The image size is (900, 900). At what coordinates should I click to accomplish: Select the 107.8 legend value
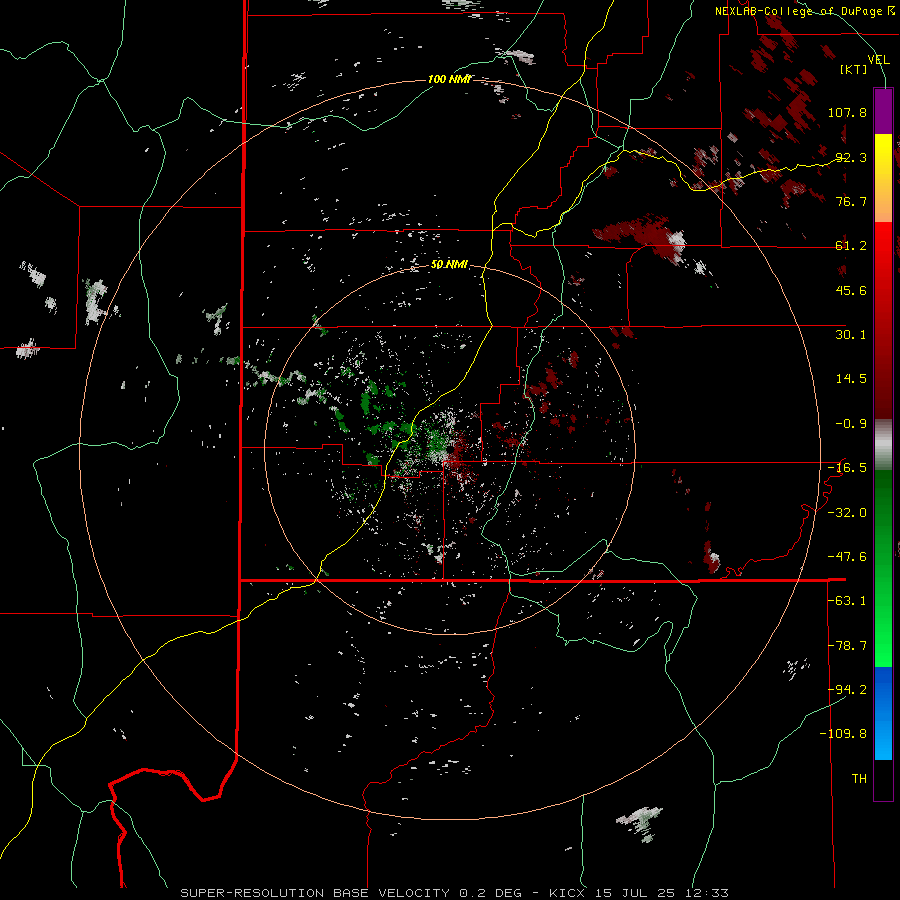pos(847,112)
